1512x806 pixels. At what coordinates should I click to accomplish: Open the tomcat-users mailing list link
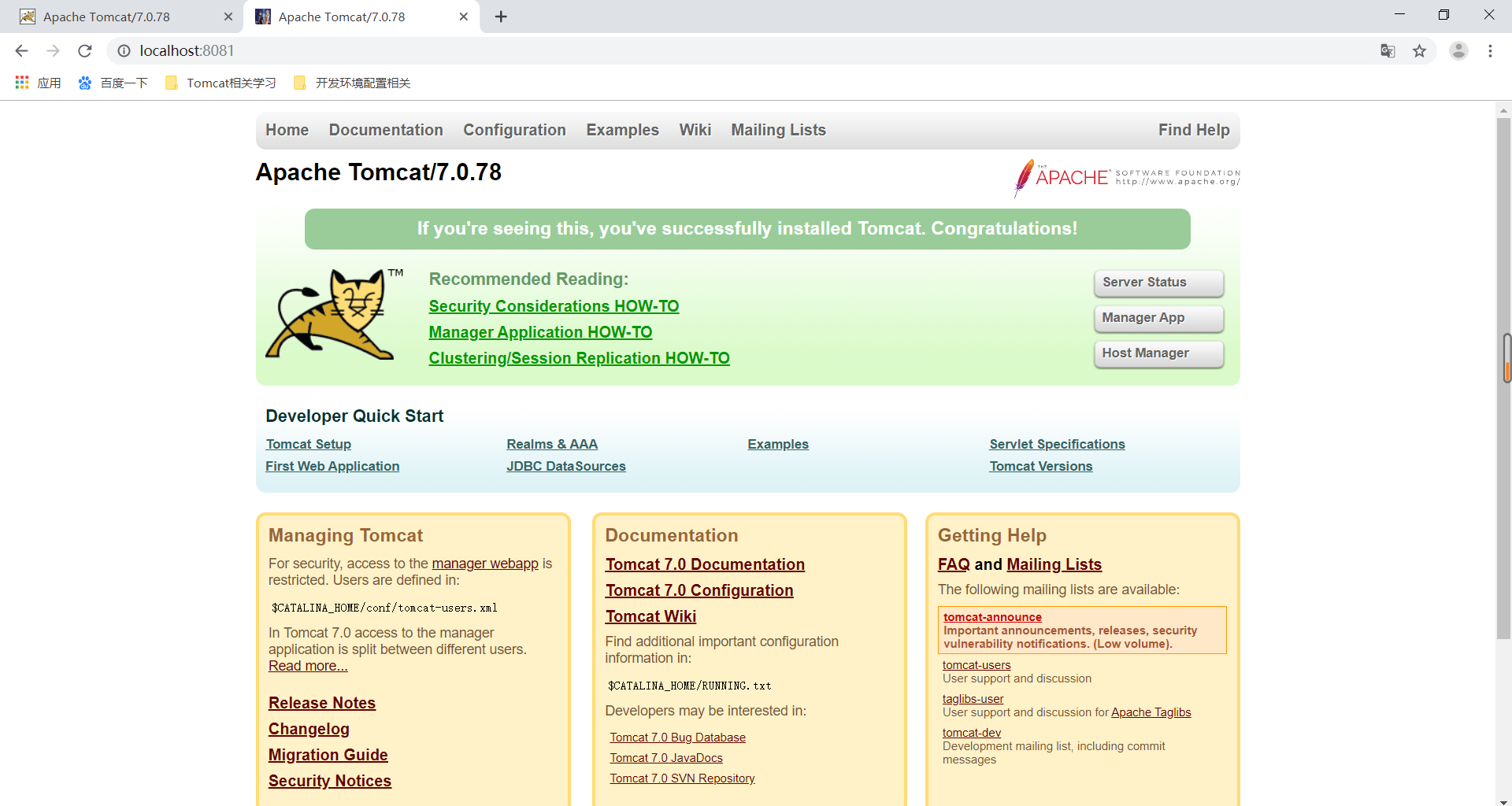pyautogui.click(x=976, y=665)
